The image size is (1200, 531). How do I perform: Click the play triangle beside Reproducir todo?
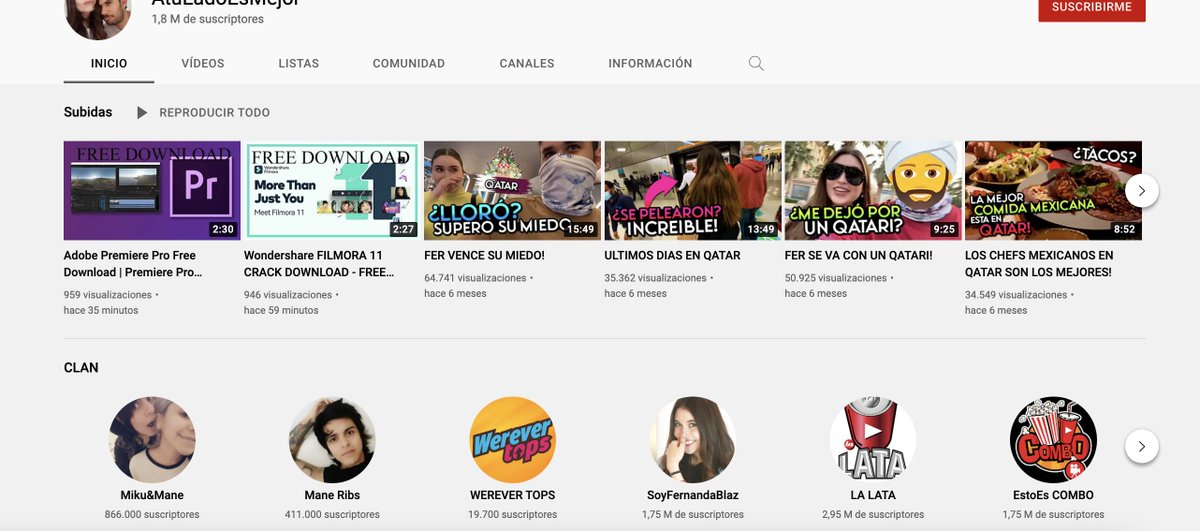tap(142, 113)
